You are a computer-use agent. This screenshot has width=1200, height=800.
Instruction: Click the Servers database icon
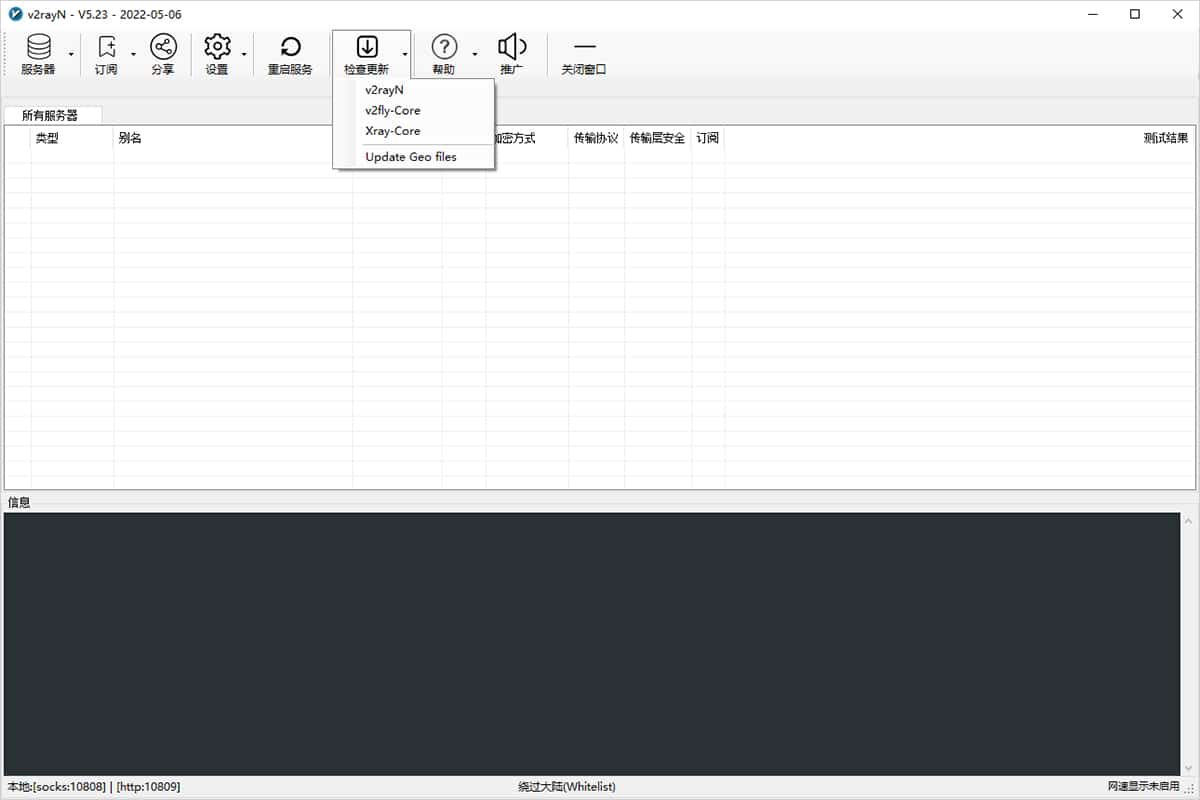click(38, 47)
